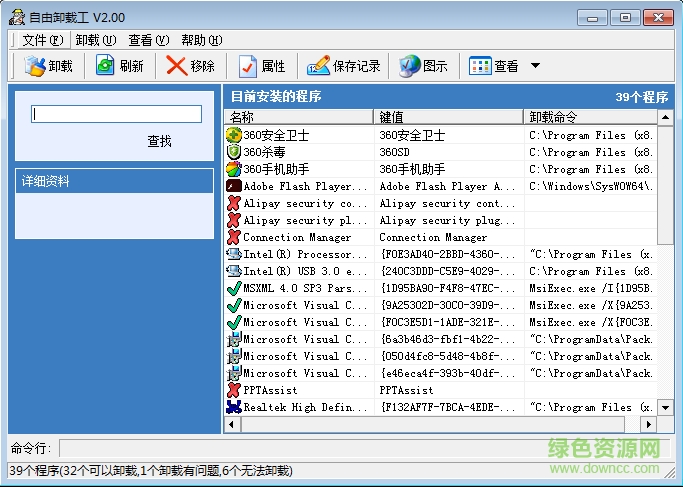Select the 详细资料 panel header
The height and width of the screenshot is (487, 683).
pos(114,181)
